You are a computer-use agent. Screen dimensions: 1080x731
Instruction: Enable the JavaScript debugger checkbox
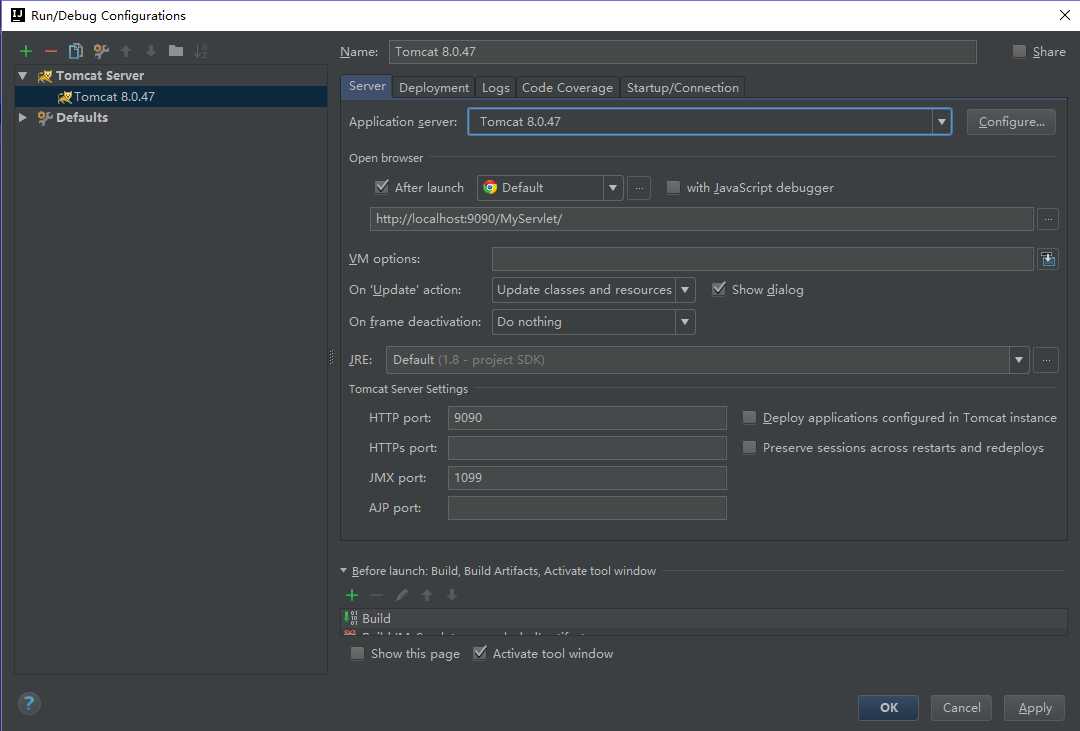pyautogui.click(x=674, y=187)
